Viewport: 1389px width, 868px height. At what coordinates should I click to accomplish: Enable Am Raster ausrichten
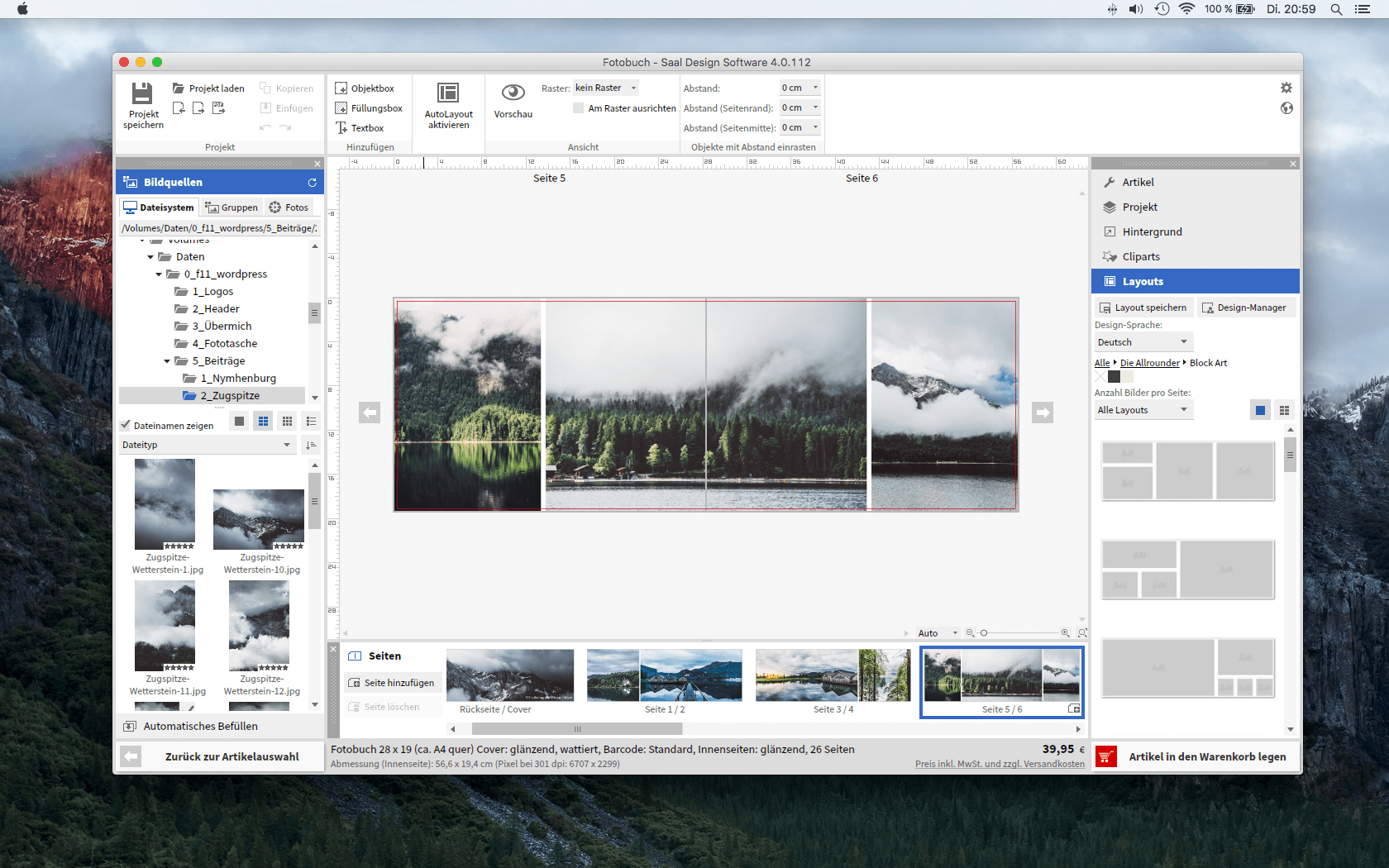click(x=578, y=107)
